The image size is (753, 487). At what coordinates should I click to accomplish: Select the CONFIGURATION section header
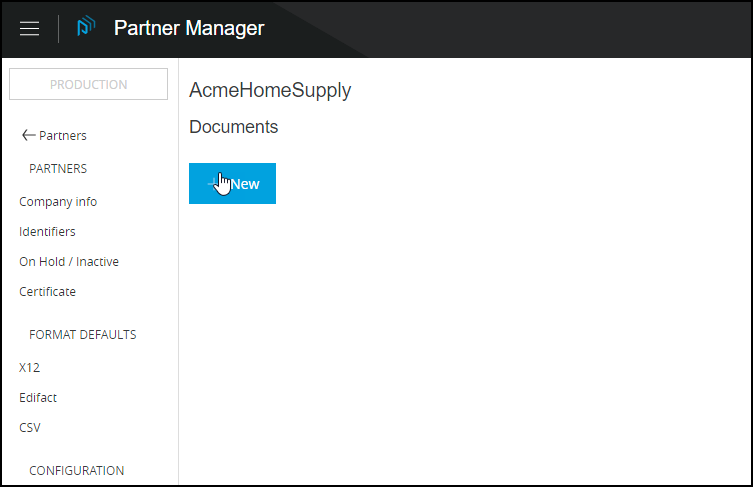77,471
